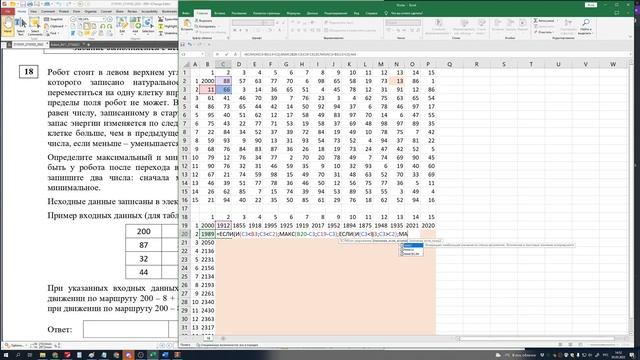The image size is (640, 360).
Task: Open the File tab in PDF editor
Action: click(8, 11)
